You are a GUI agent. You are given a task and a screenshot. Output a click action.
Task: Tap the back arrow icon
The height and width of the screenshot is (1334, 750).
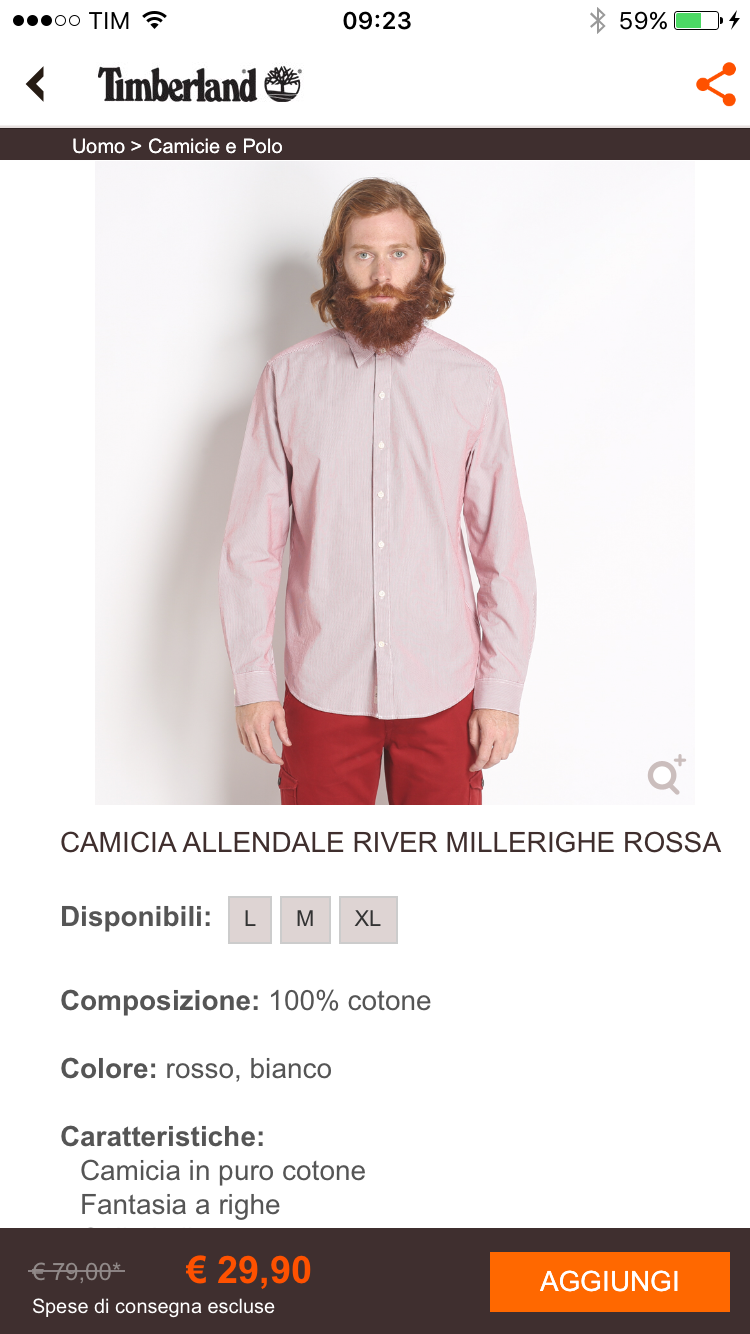(x=36, y=84)
